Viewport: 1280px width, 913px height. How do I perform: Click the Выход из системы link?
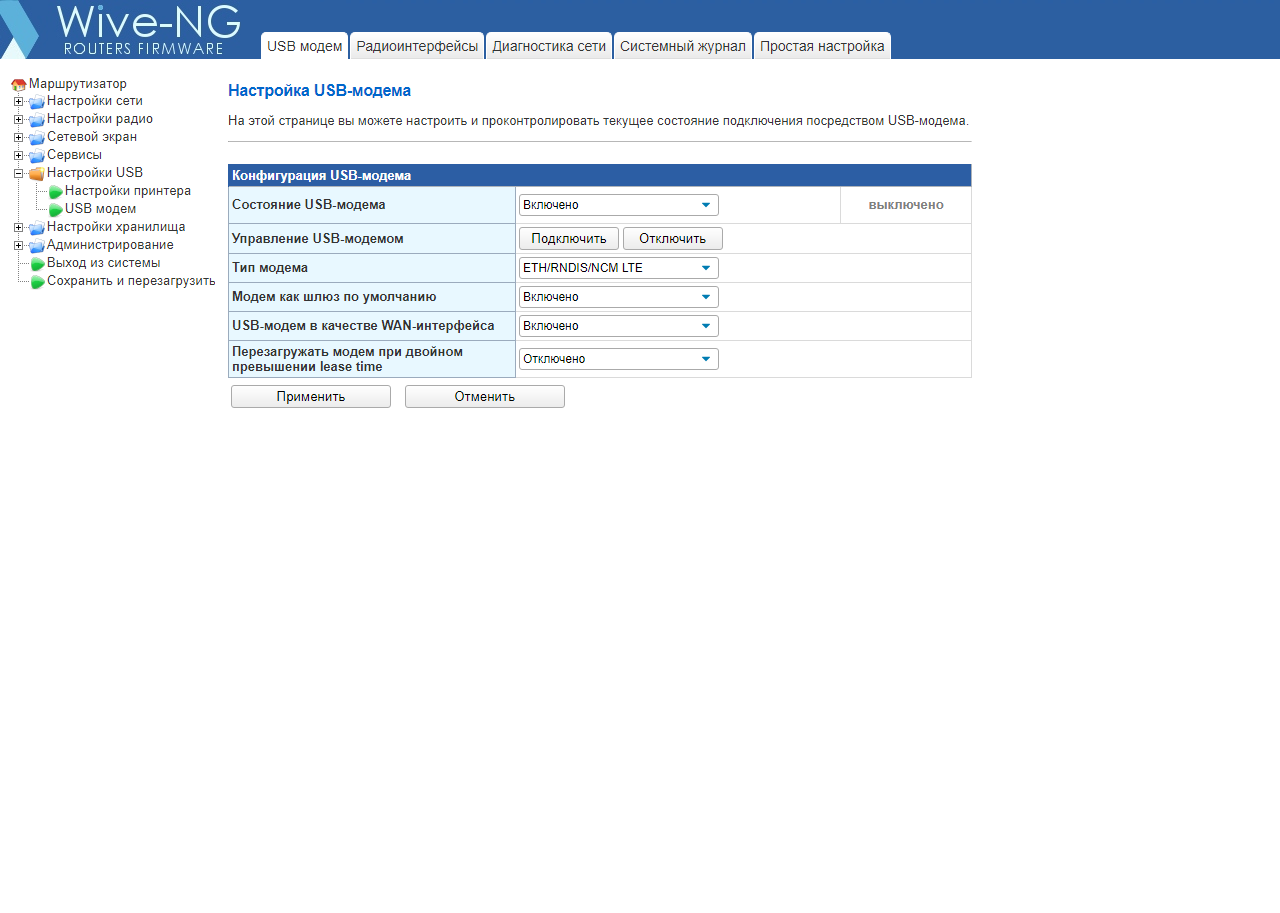104,263
